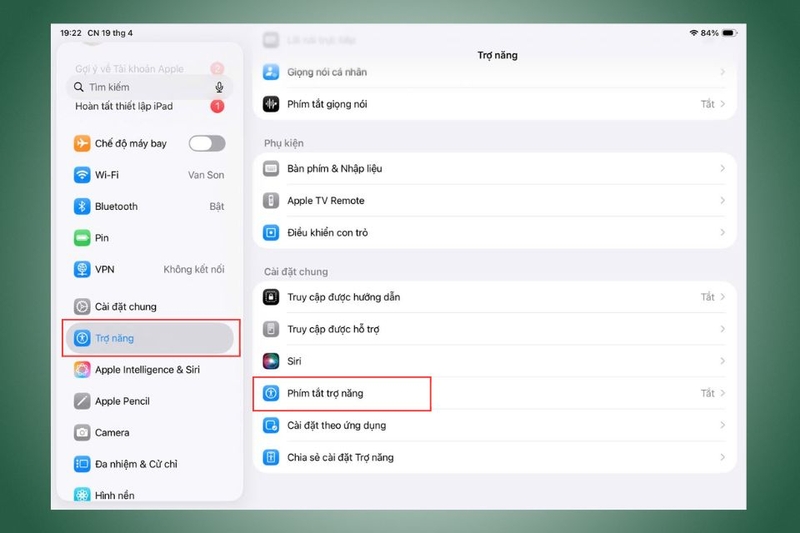Click Chia sẻ cài đặt Trợ năng label

[340, 458]
